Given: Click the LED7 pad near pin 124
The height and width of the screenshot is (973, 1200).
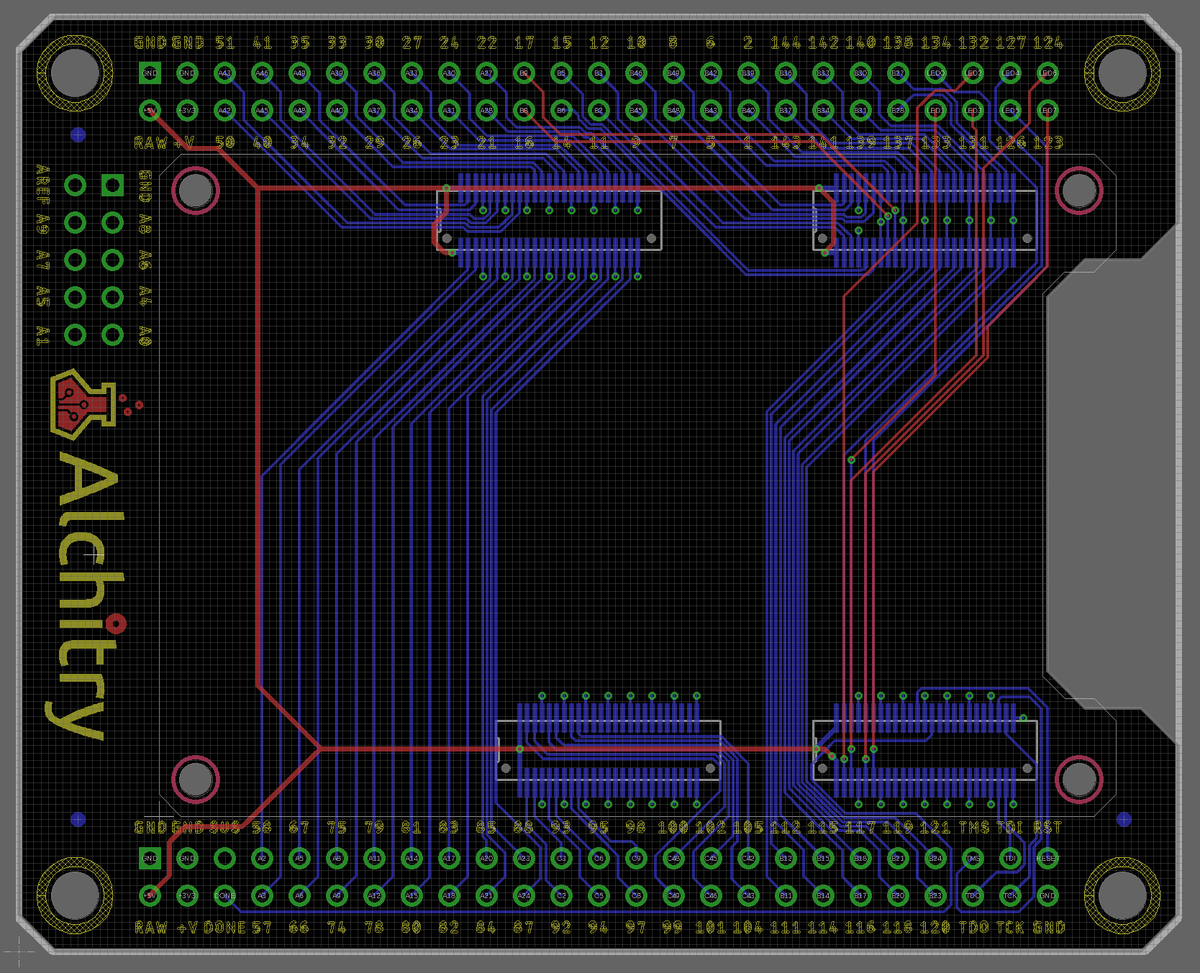Looking at the screenshot, I should (1047, 111).
